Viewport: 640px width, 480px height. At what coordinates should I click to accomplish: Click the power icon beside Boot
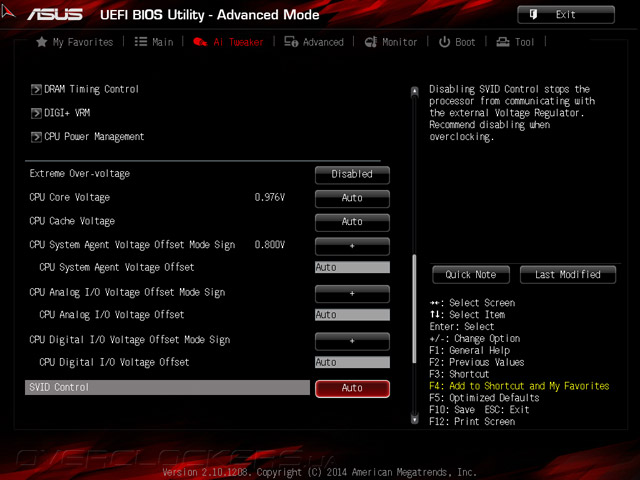pos(444,42)
